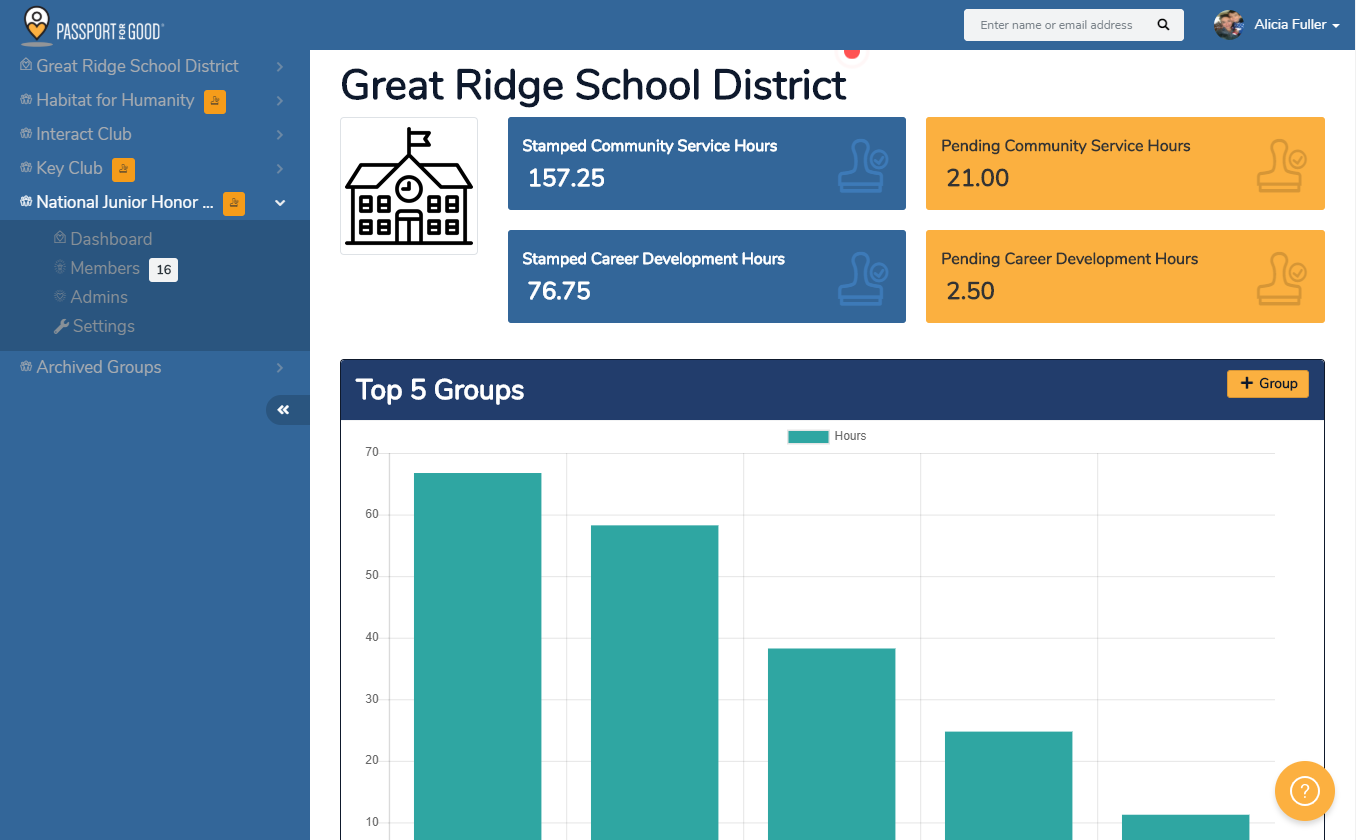Image resolution: width=1356 pixels, height=840 pixels.
Task: Click the magnifier search icon
Action: [1163, 25]
